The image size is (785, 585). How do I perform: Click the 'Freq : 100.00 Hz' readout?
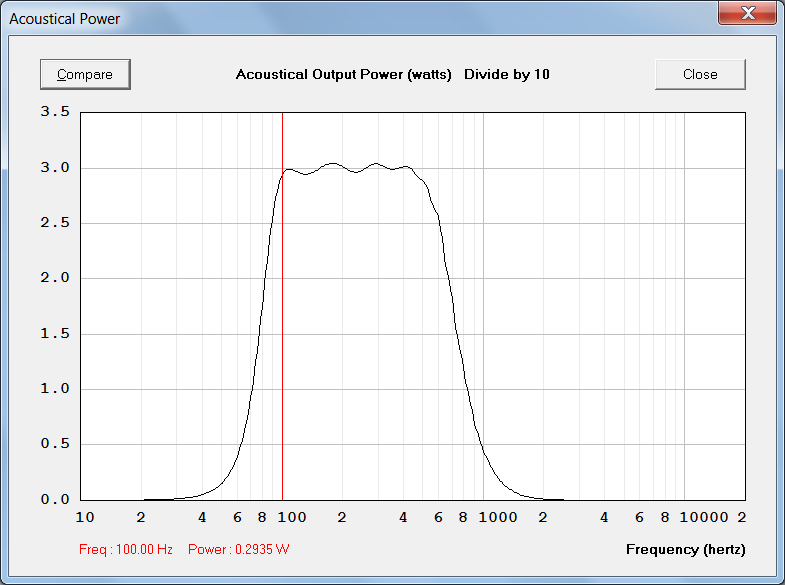point(126,549)
